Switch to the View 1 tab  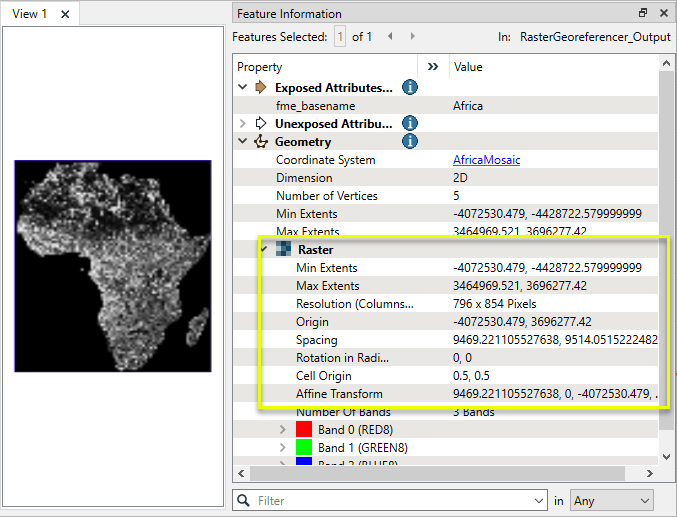pos(30,14)
